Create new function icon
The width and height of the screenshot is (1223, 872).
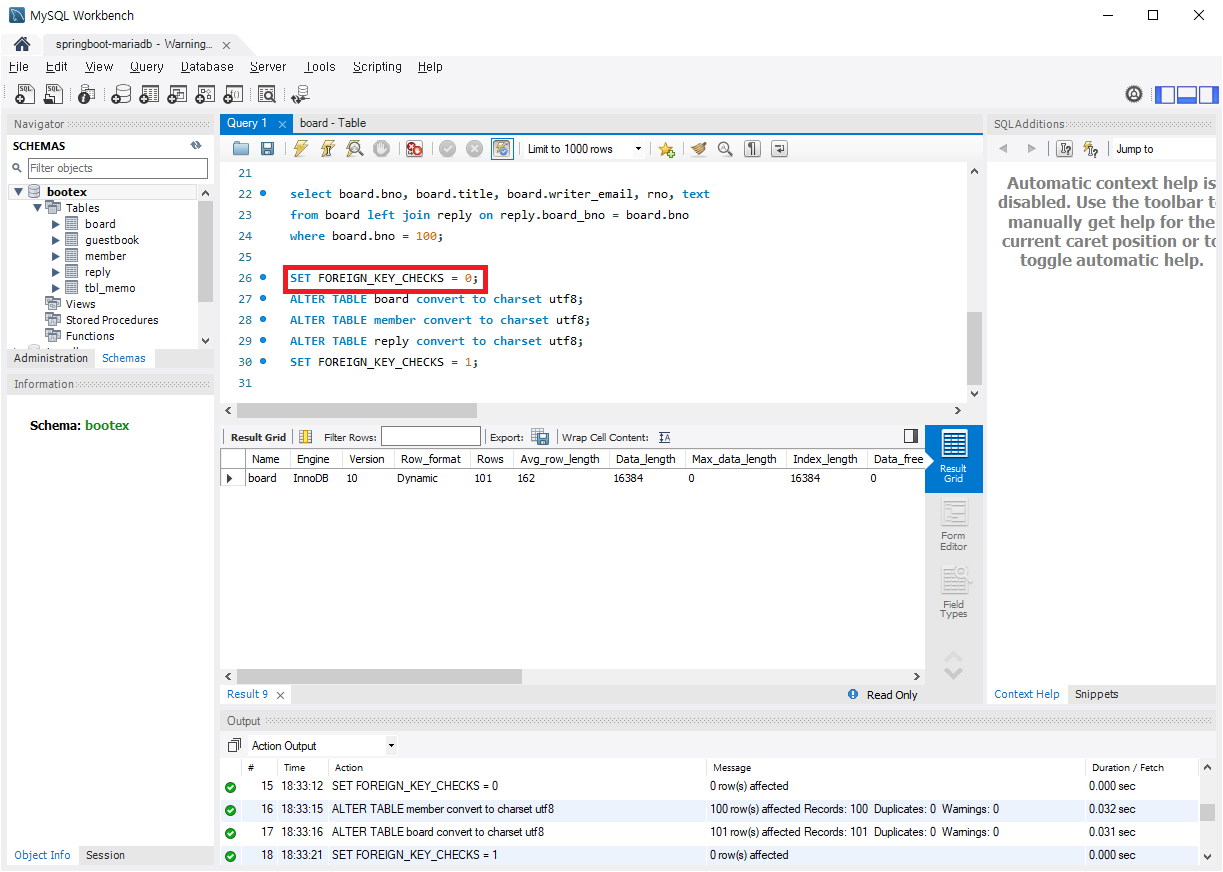233,94
